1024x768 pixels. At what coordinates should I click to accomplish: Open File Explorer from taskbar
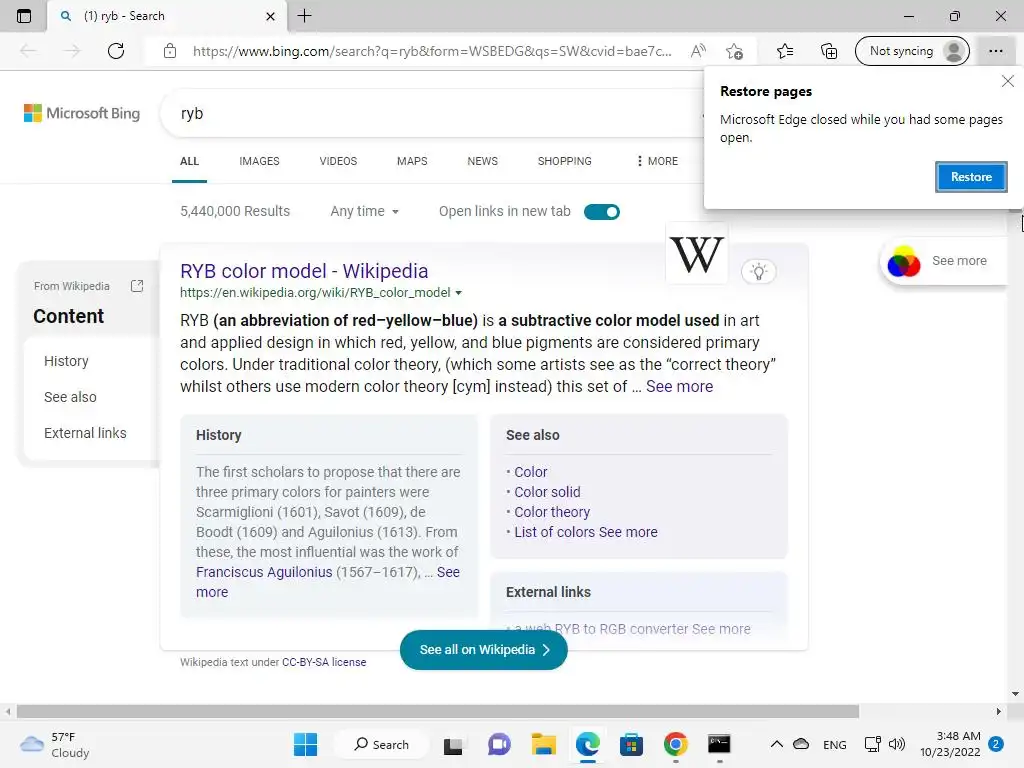543,744
